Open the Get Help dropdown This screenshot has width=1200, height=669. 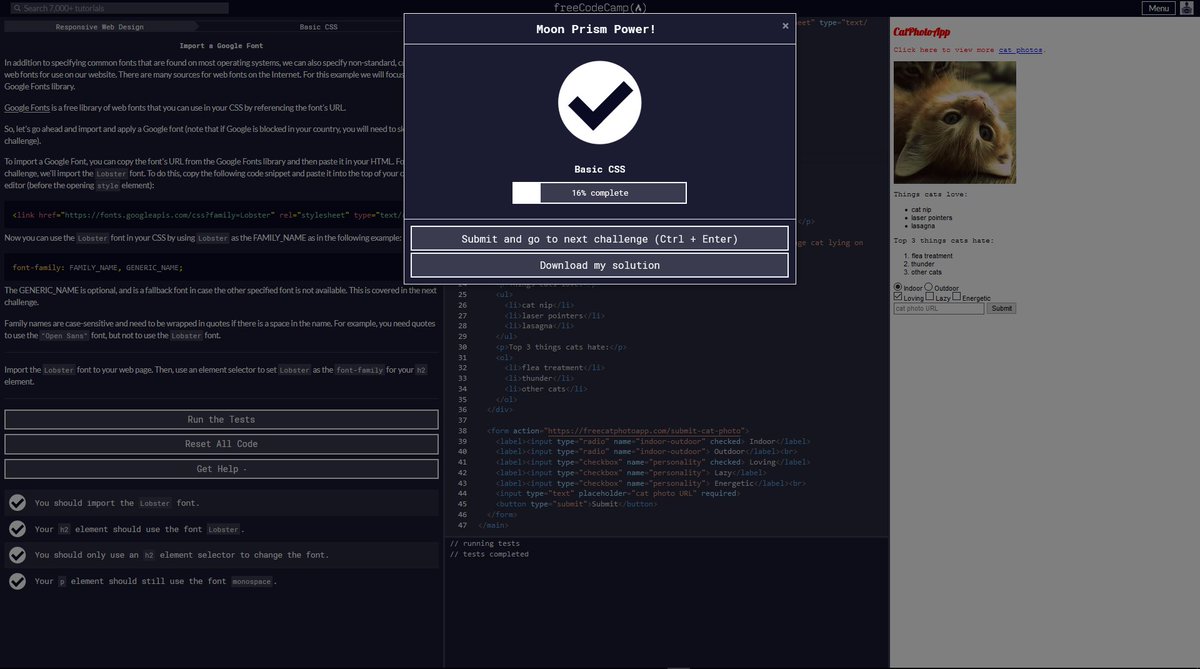221,469
